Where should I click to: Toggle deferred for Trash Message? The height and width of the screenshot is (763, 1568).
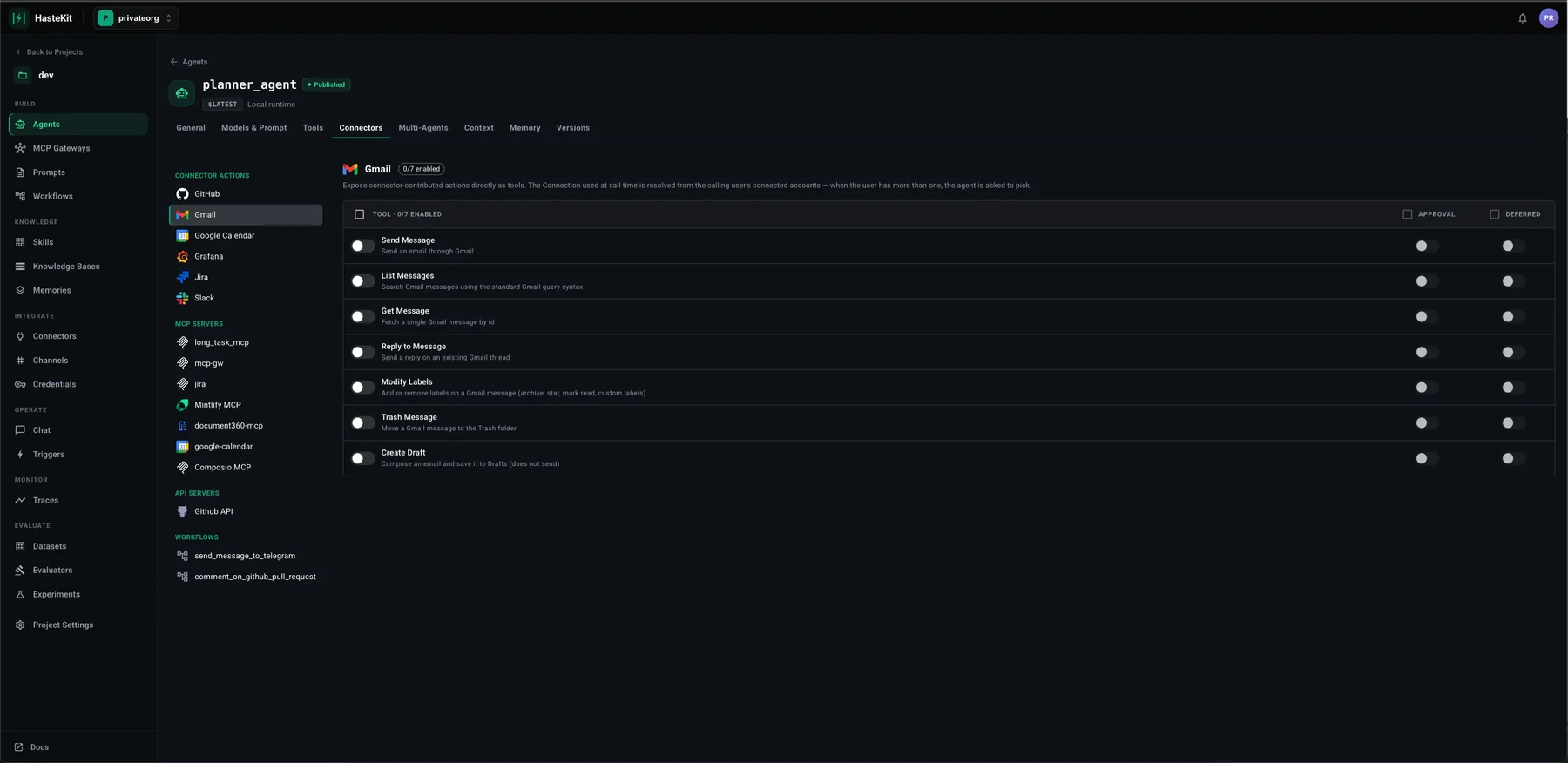pyautogui.click(x=1513, y=423)
